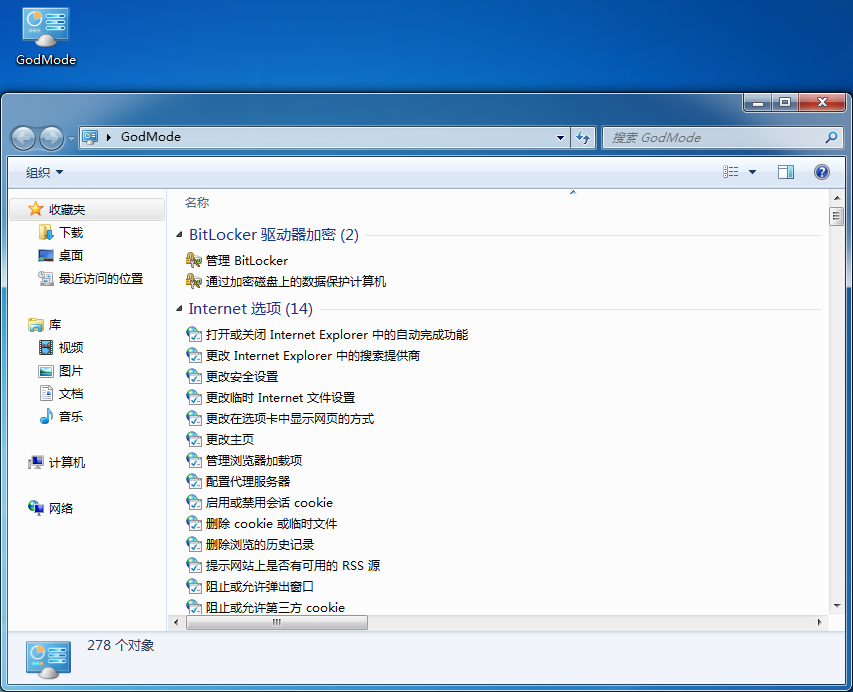Maximize the GodMode window

coord(784,102)
